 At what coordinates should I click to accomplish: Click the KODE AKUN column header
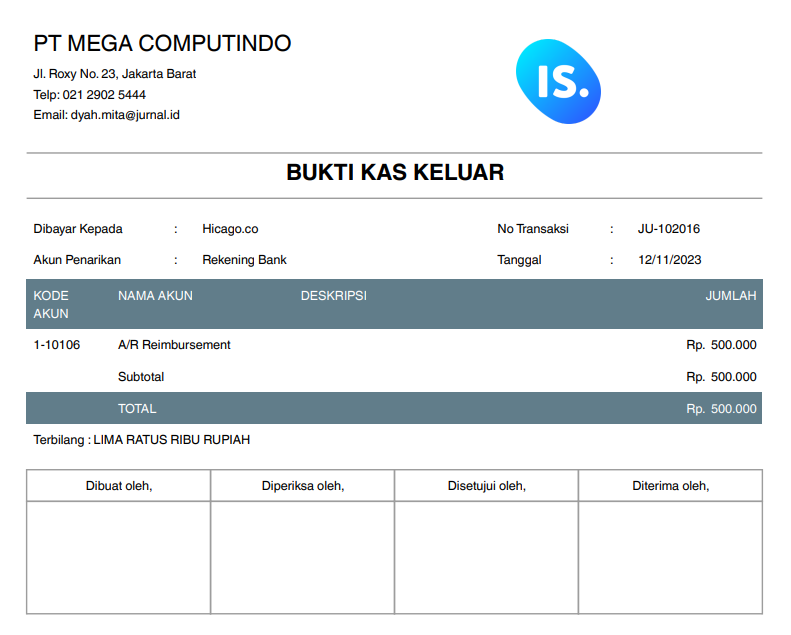pyautogui.click(x=51, y=304)
